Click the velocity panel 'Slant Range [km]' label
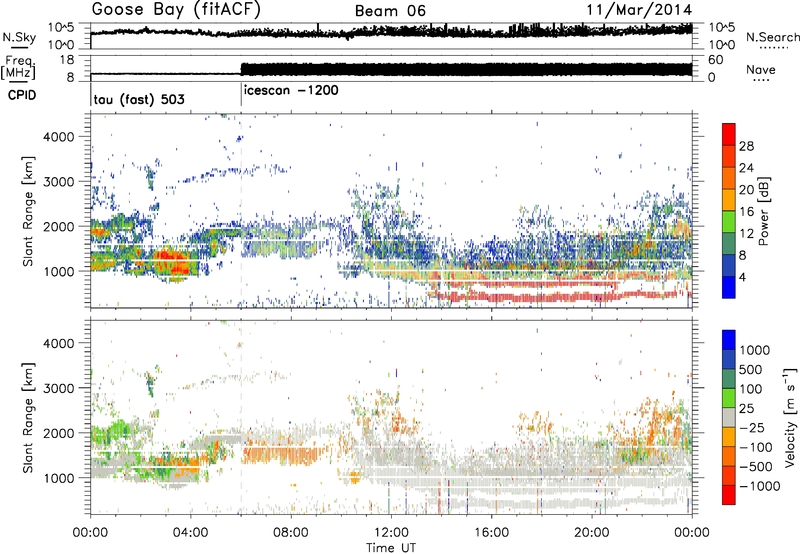 [x=28, y=417]
